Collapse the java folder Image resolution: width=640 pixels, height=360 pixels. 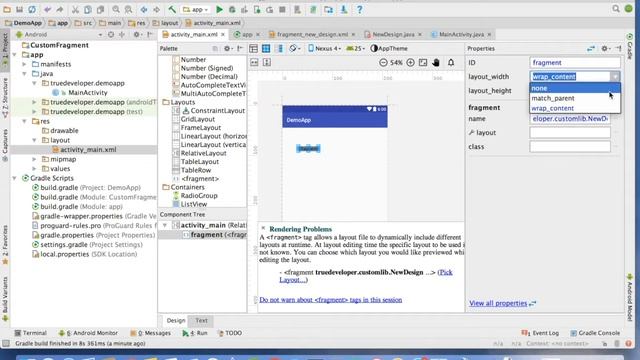click(24, 74)
